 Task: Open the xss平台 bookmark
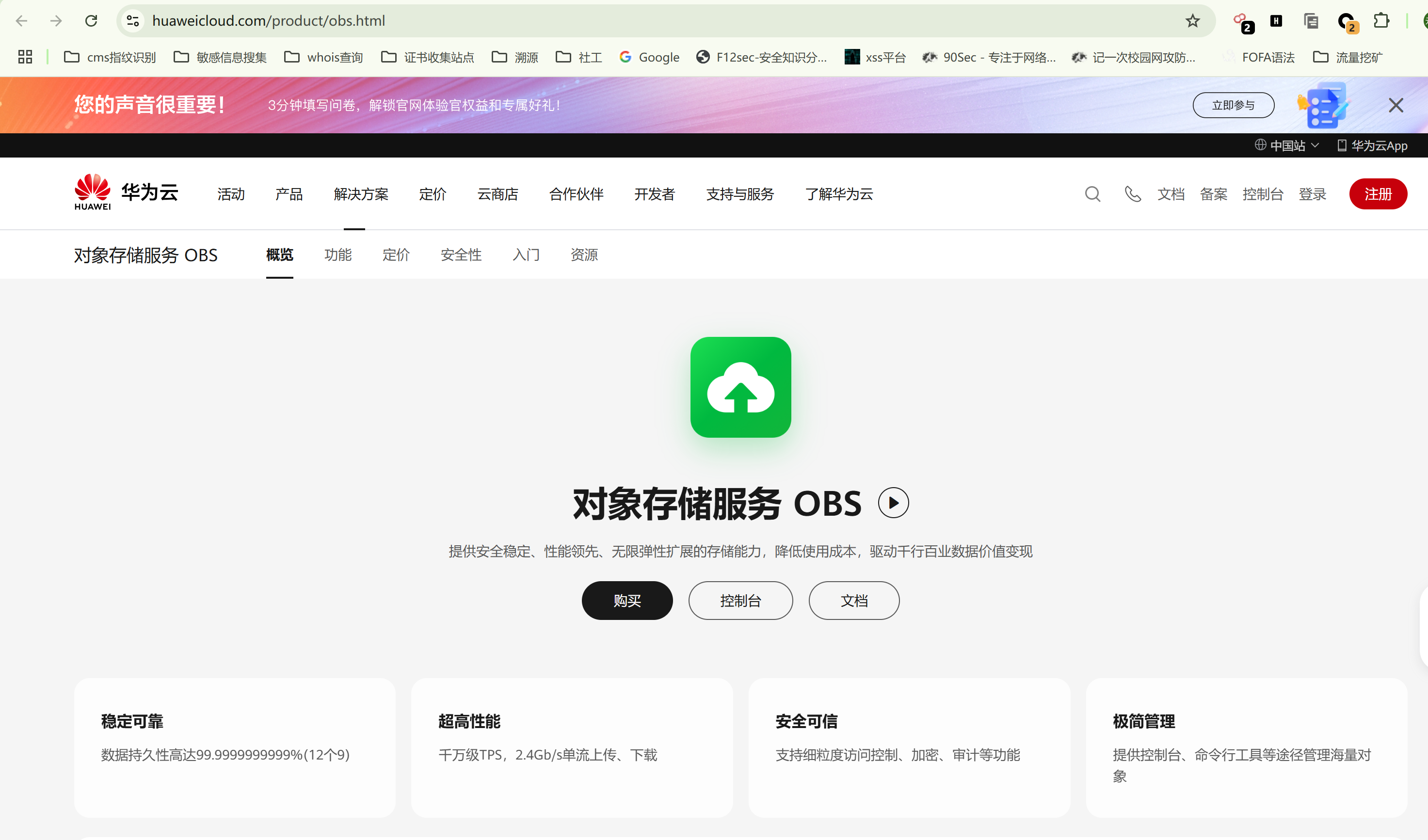pyautogui.click(x=875, y=57)
